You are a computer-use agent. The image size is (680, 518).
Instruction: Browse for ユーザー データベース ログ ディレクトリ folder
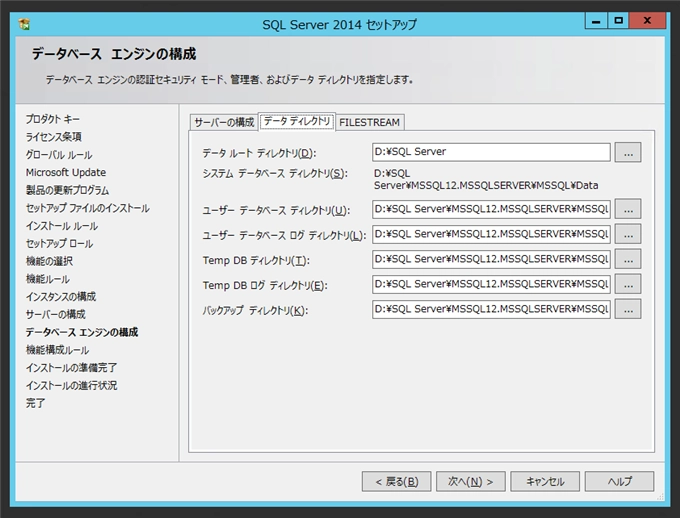(628, 234)
